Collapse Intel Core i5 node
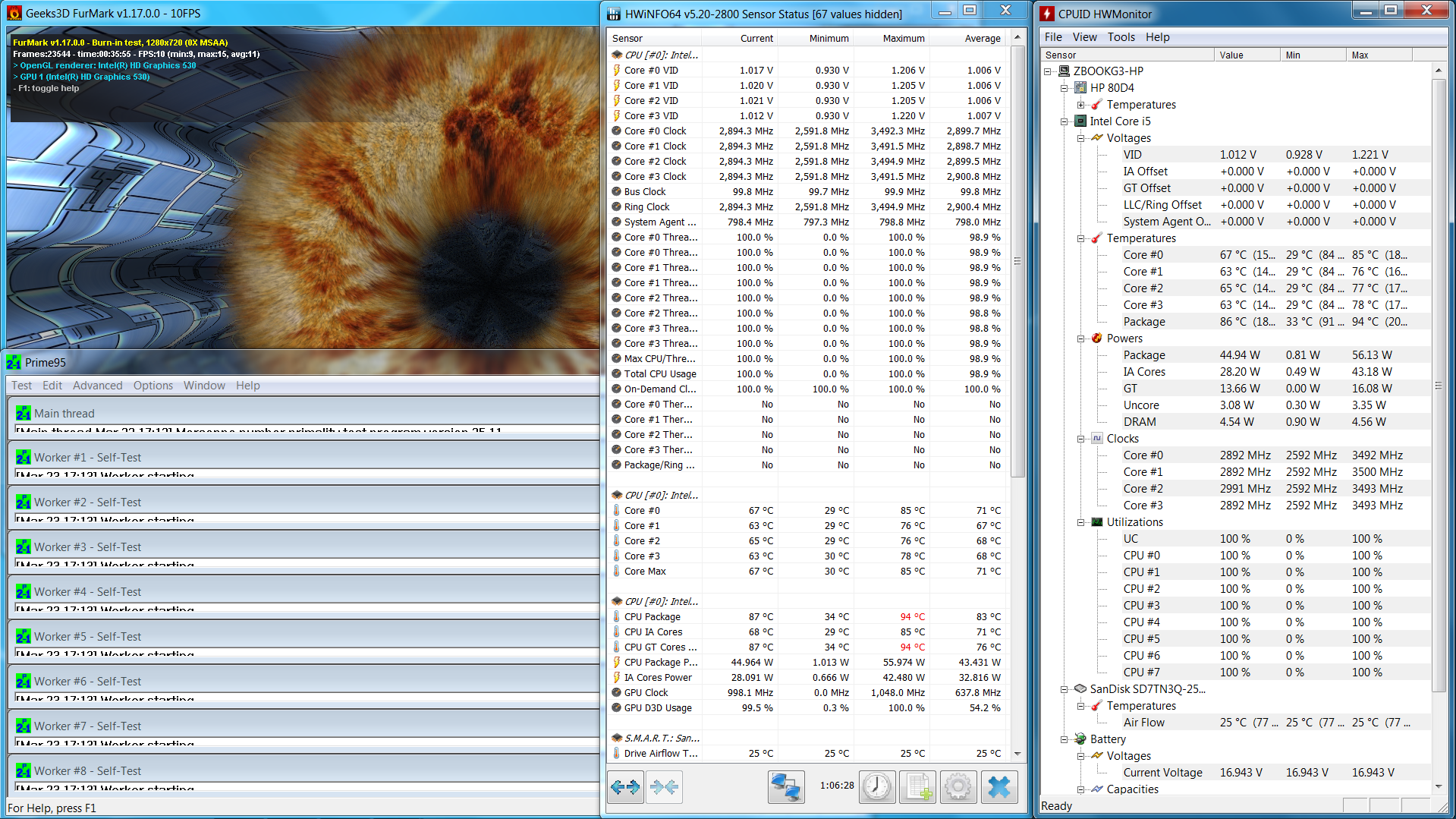Screen dimensions: 1456x819 1064,121
